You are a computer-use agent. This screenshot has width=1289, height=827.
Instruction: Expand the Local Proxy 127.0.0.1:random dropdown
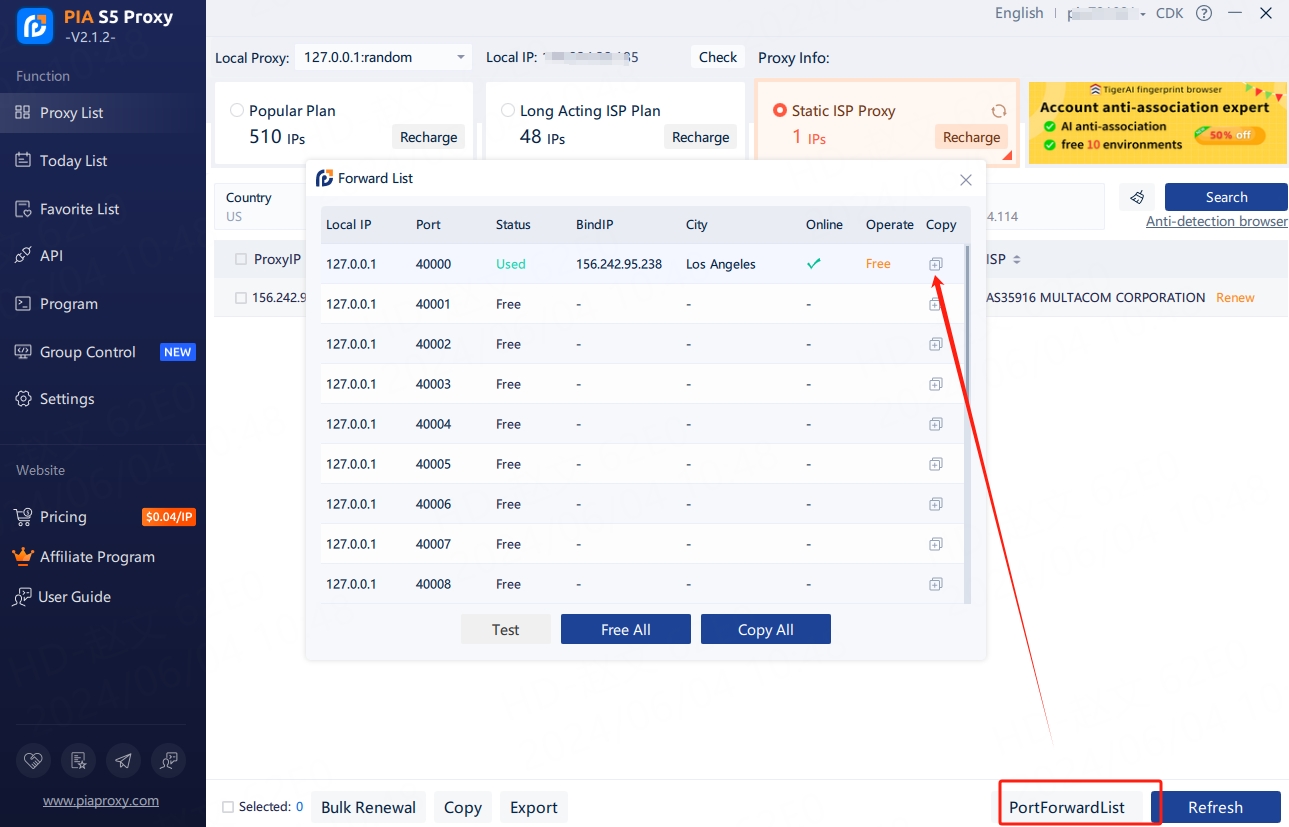click(383, 57)
